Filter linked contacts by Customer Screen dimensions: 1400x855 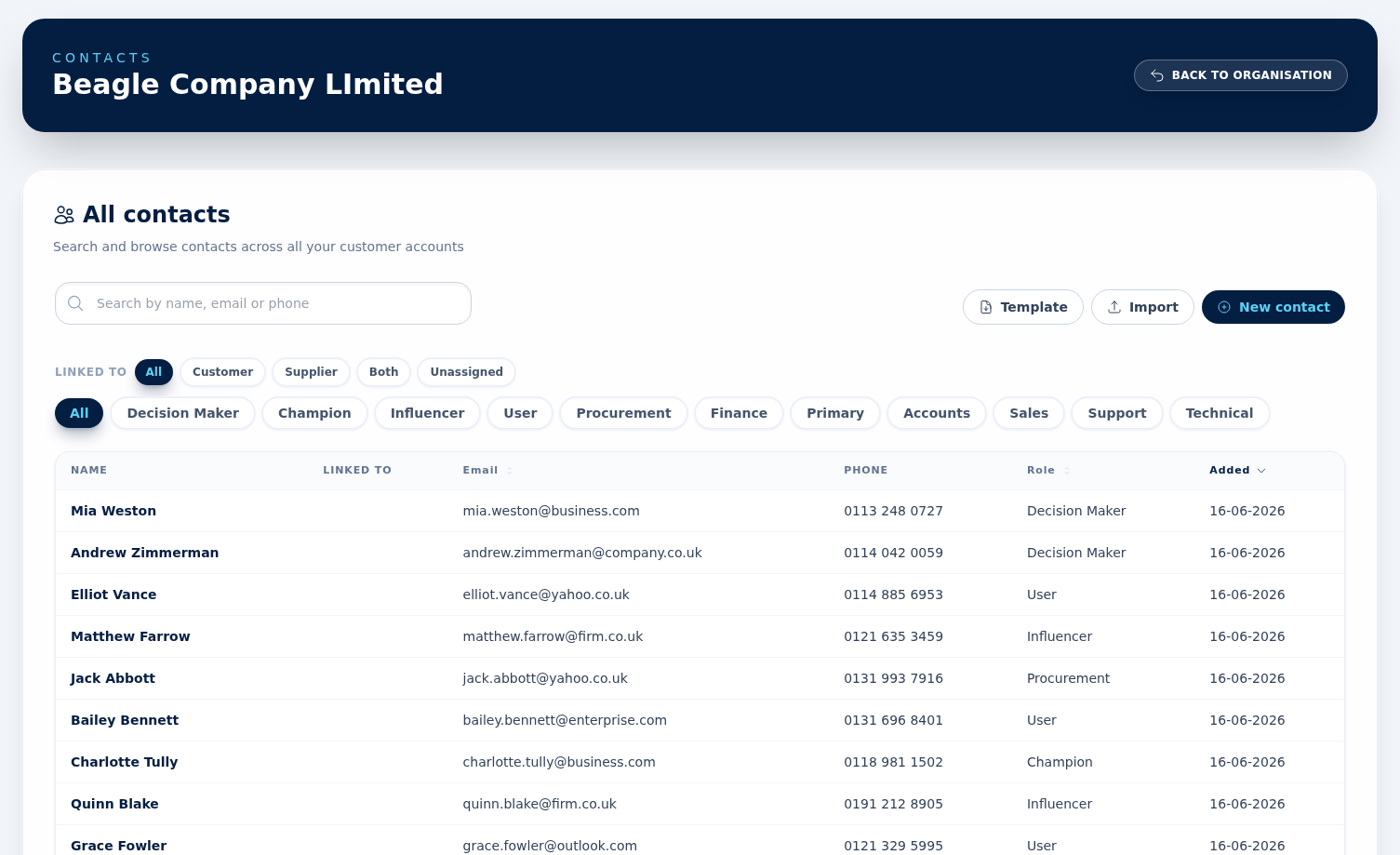tap(222, 372)
